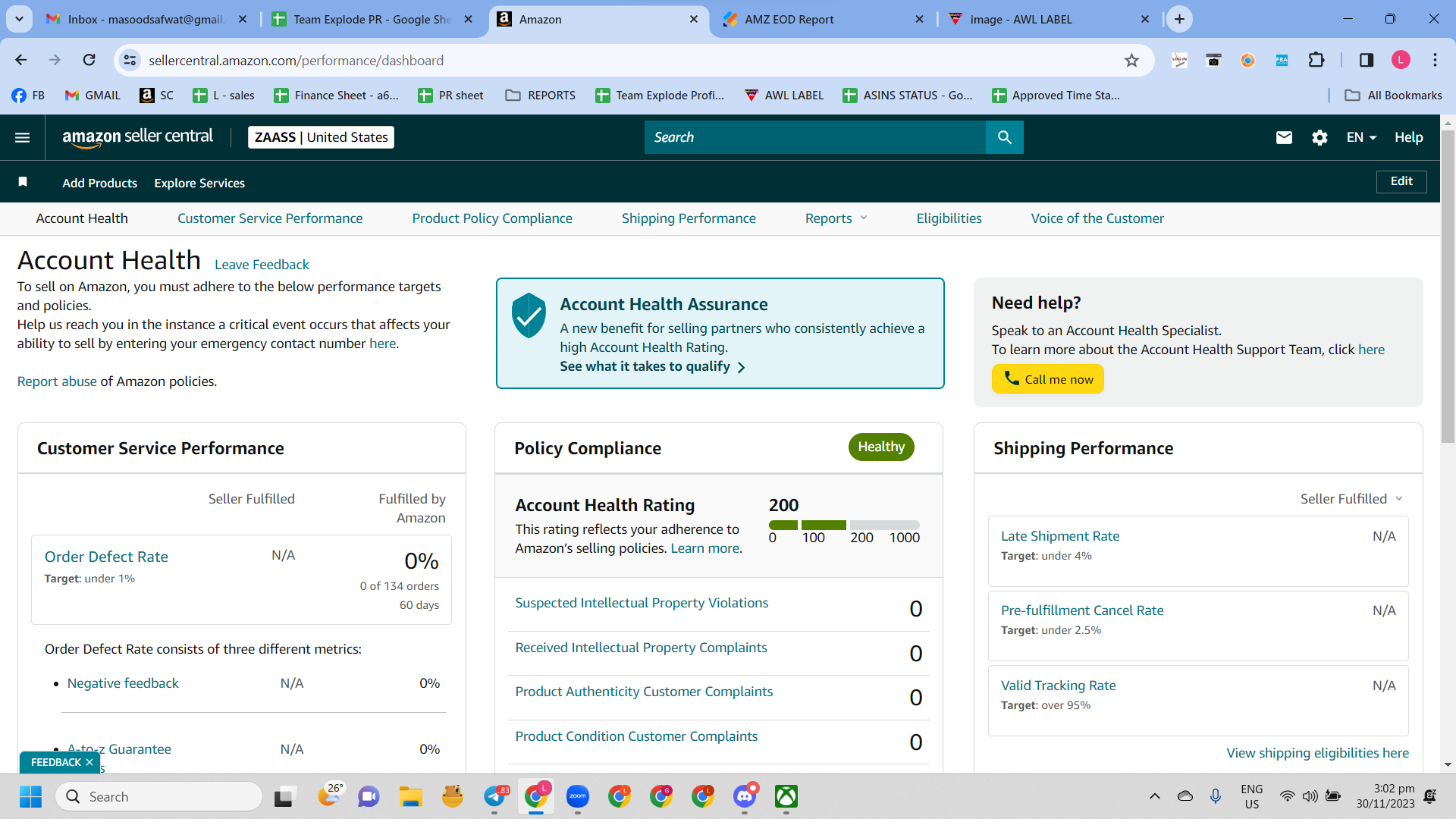Click the Leave Feedback link
This screenshot has width=1456, height=819.
262,265
